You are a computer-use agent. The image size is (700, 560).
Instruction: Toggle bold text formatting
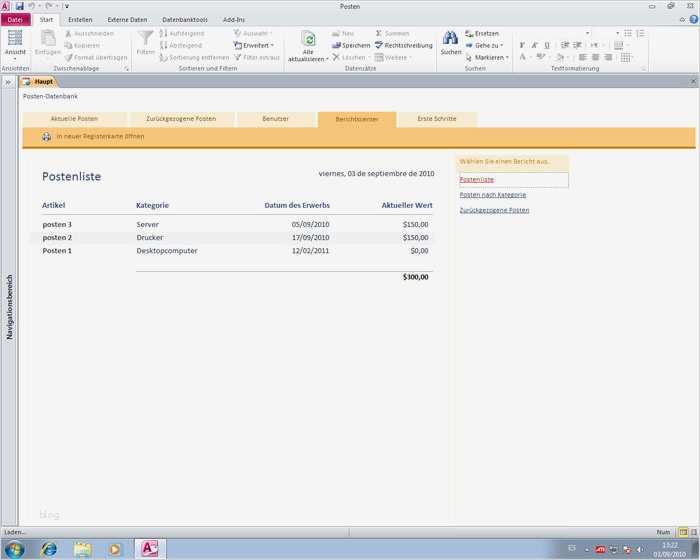click(521, 45)
